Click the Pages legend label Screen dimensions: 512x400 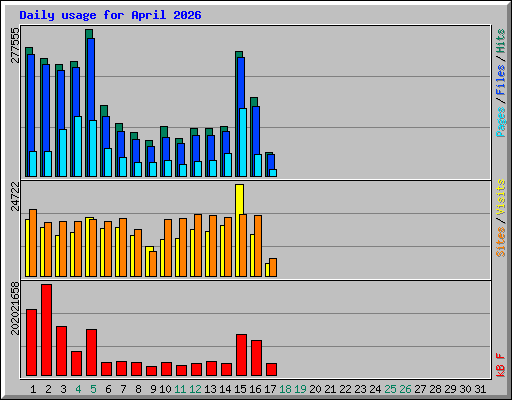(500, 122)
